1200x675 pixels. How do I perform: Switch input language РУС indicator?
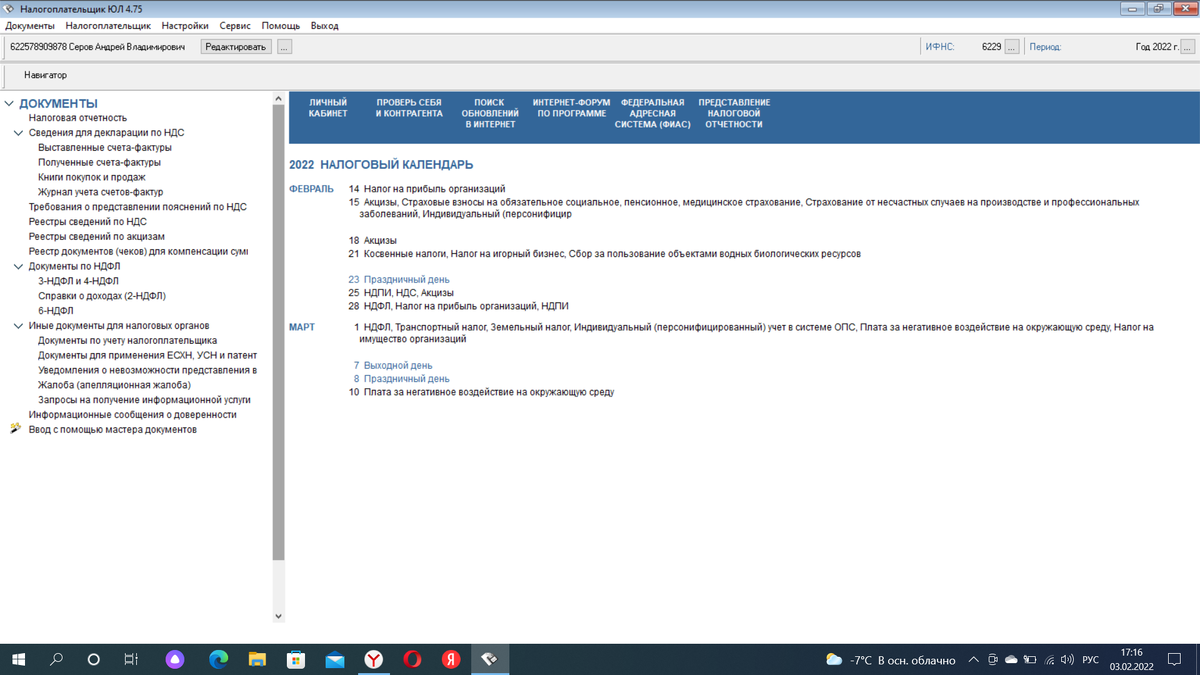point(1090,660)
